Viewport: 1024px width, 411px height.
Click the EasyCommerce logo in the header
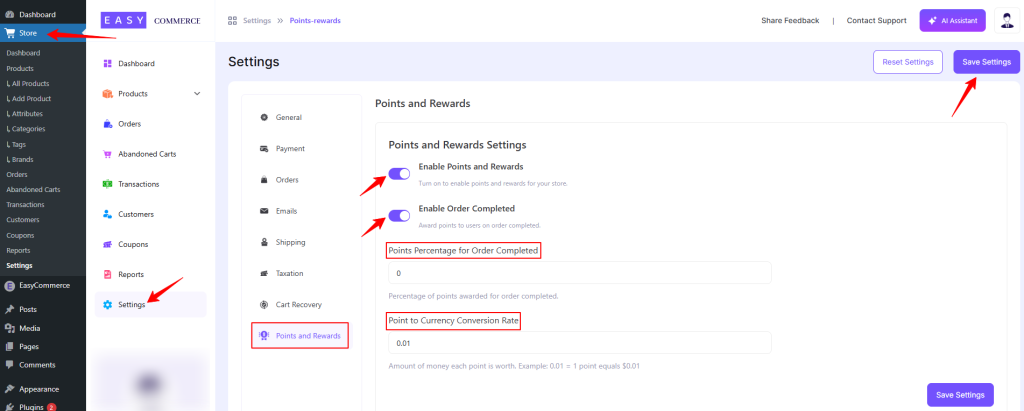[151, 20]
